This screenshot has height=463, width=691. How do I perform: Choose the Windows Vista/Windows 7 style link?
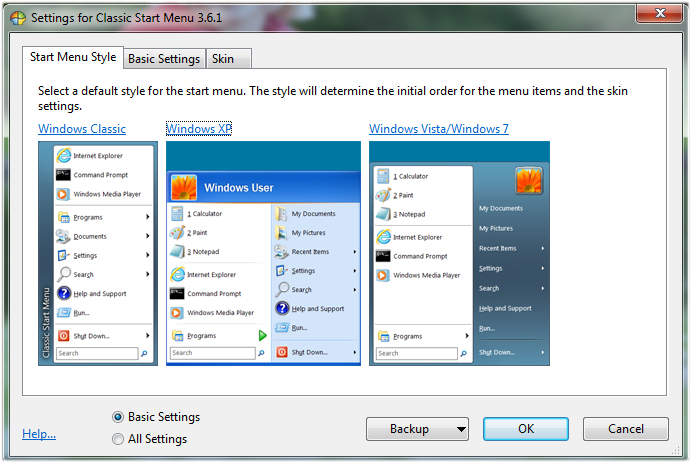438,129
